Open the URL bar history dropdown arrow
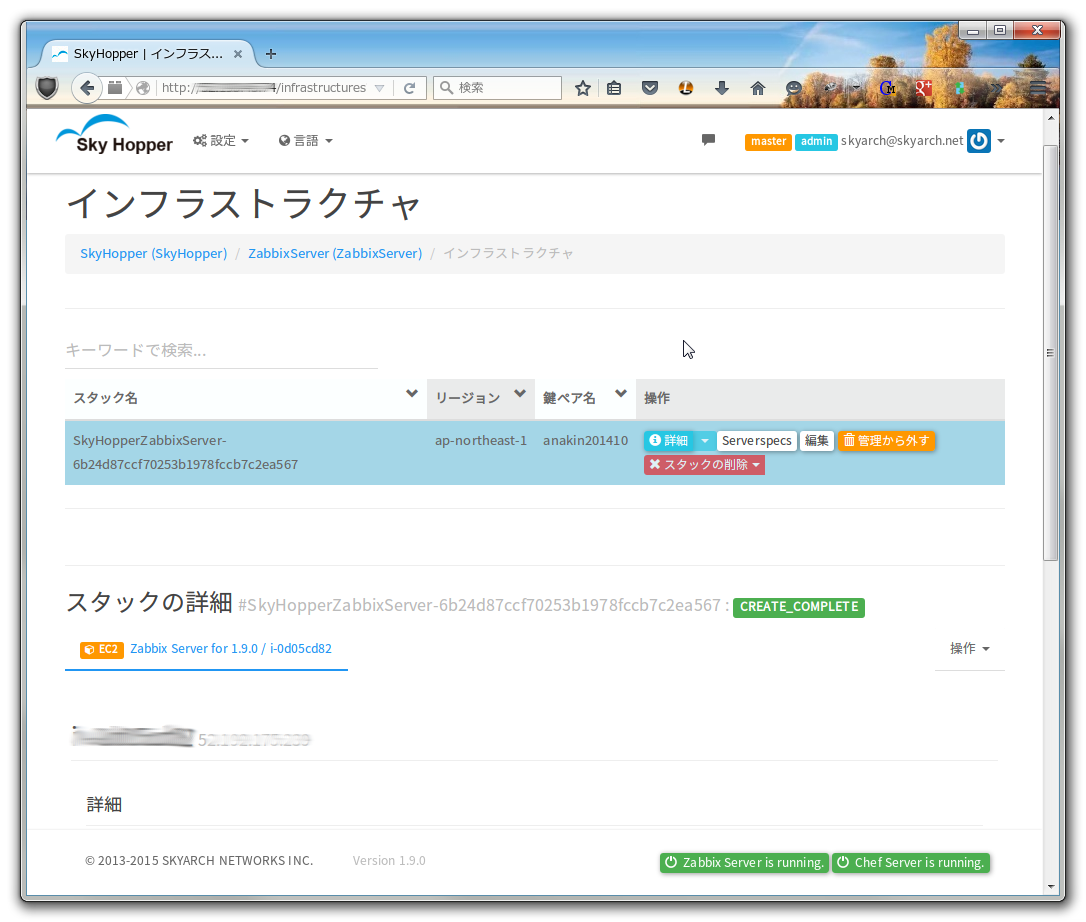 pyautogui.click(x=380, y=88)
